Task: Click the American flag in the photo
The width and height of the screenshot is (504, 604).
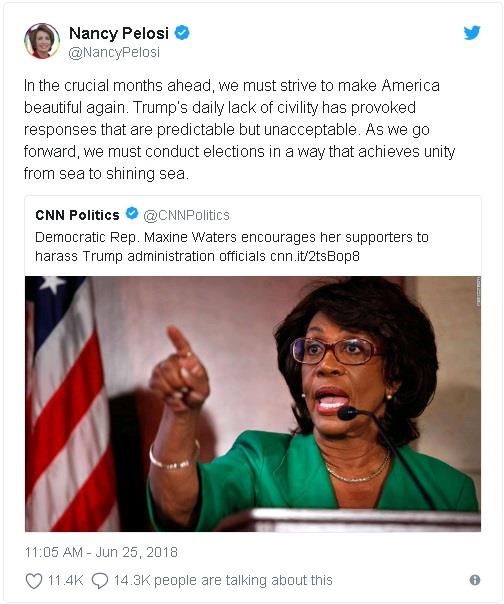Action: tap(67, 404)
